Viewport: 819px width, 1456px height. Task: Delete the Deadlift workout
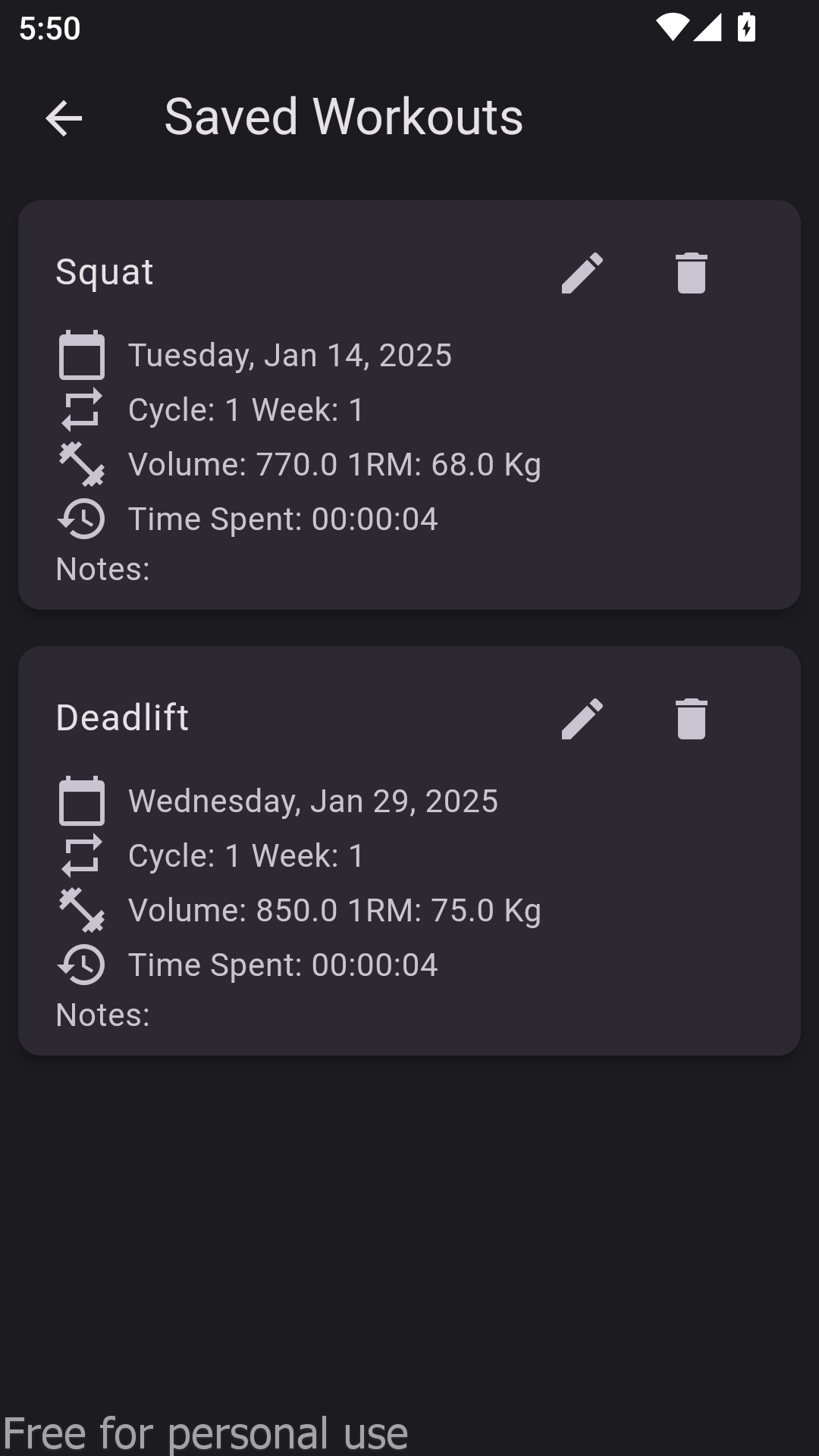pos(691,718)
